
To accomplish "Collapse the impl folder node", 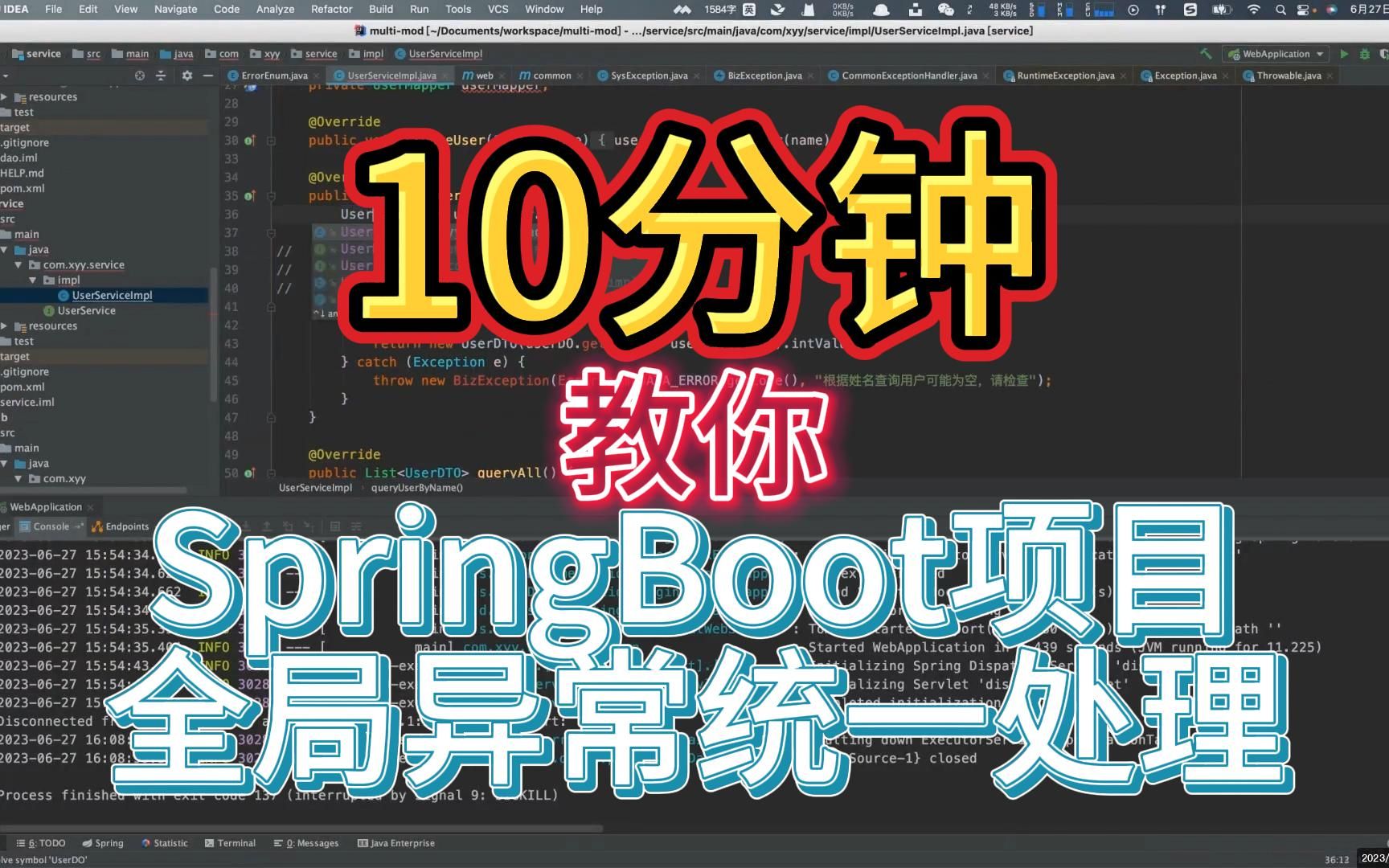I will tap(33, 280).
